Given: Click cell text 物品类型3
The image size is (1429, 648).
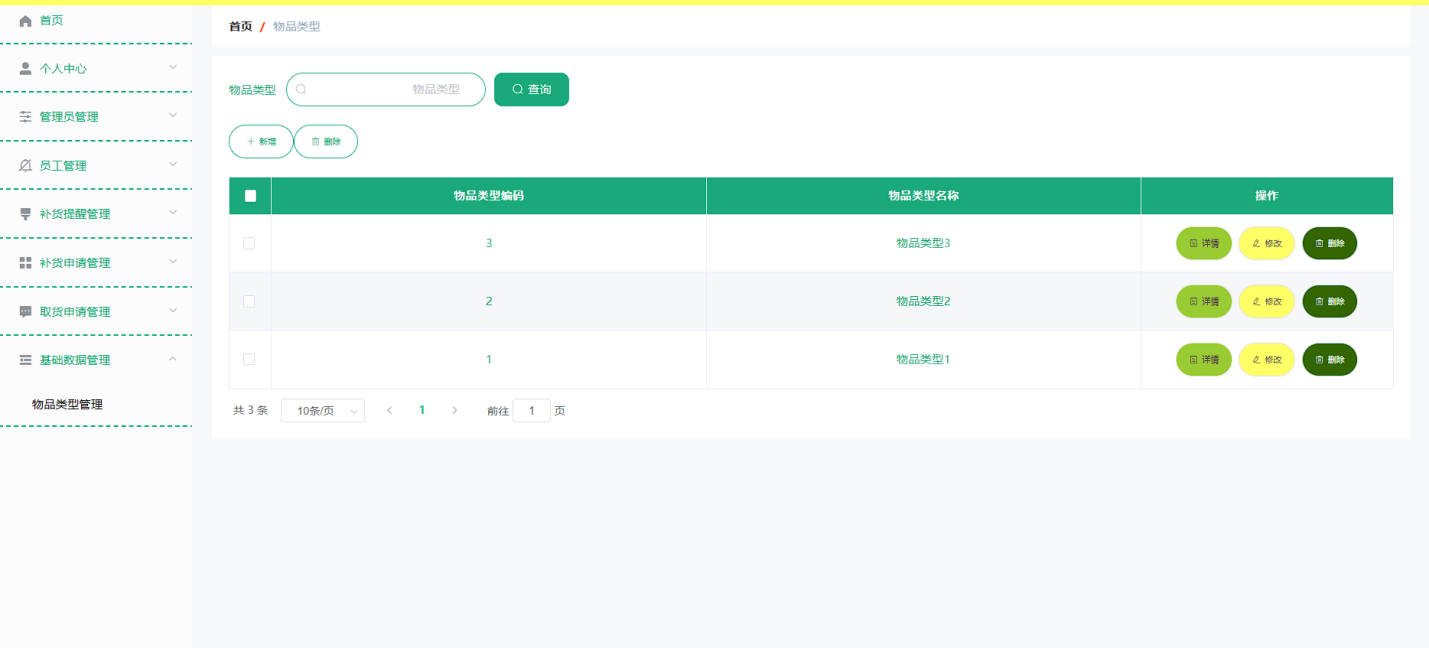Looking at the screenshot, I should [923, 243].
